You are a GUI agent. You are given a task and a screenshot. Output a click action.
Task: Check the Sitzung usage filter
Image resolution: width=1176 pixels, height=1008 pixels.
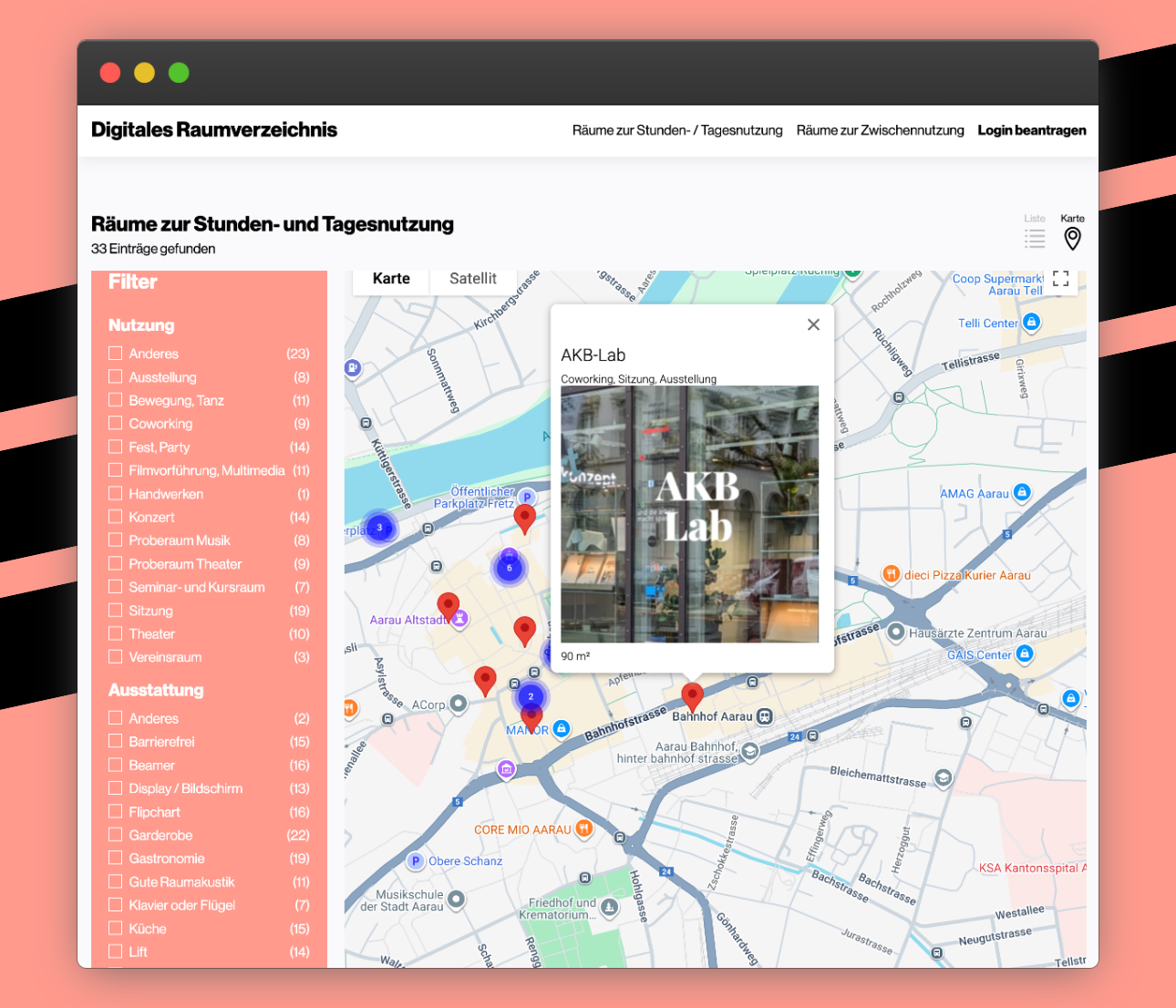pyautogui.click(x=115, y=610)
